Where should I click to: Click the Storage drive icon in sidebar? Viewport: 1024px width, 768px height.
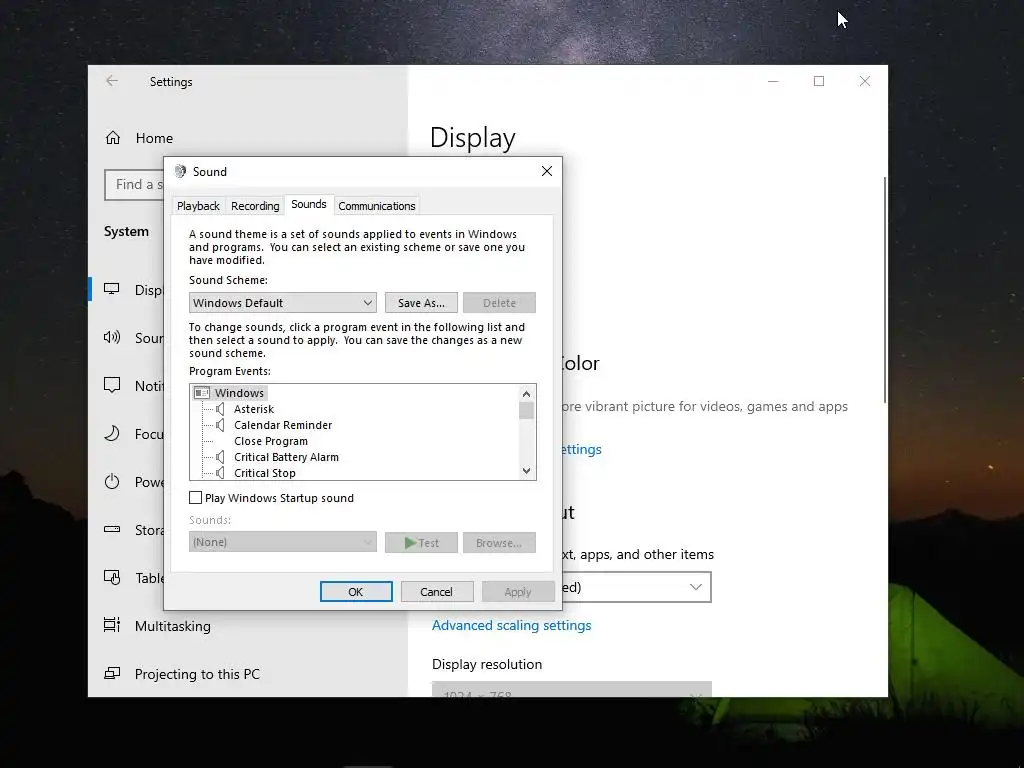click(112, 530)
